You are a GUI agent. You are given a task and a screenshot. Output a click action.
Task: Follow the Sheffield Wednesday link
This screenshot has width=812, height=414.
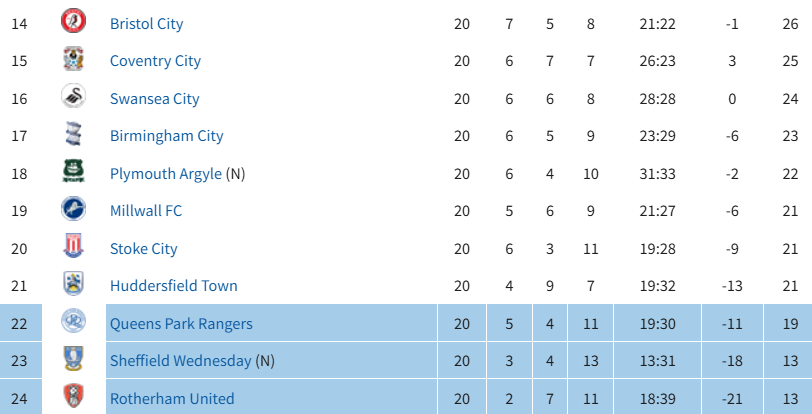pyautogui.click(x=181, y=361)
